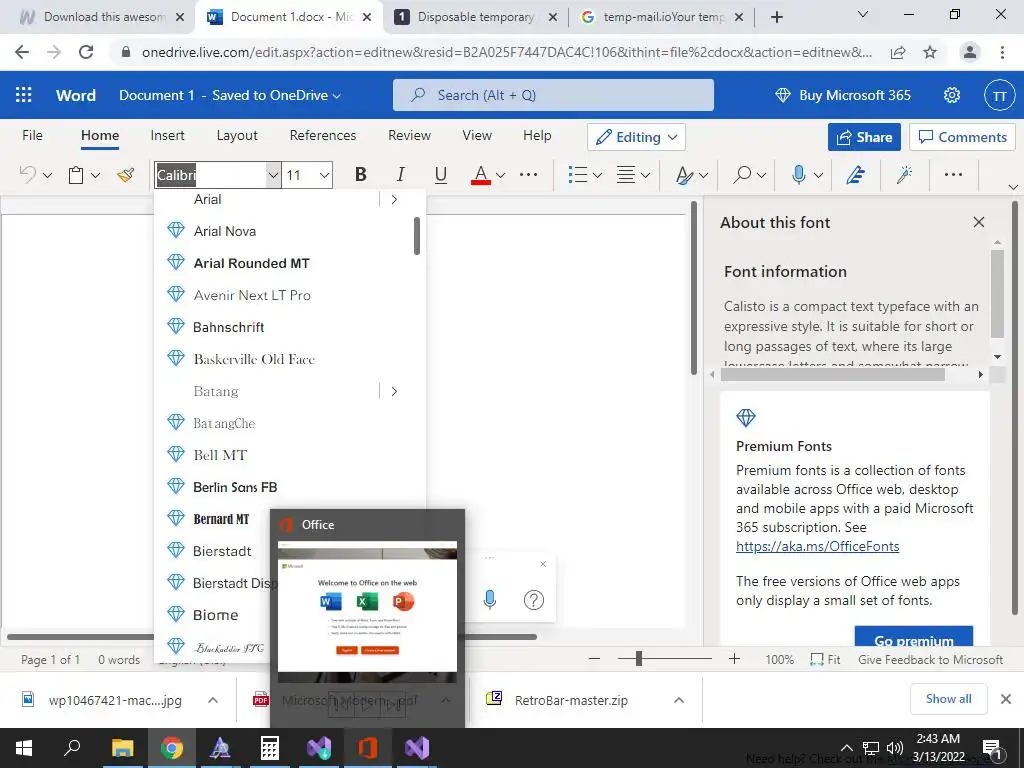Screen dimensions: 1024x768
Task: Switch to the Insert tab
Action: click(167, 135)
